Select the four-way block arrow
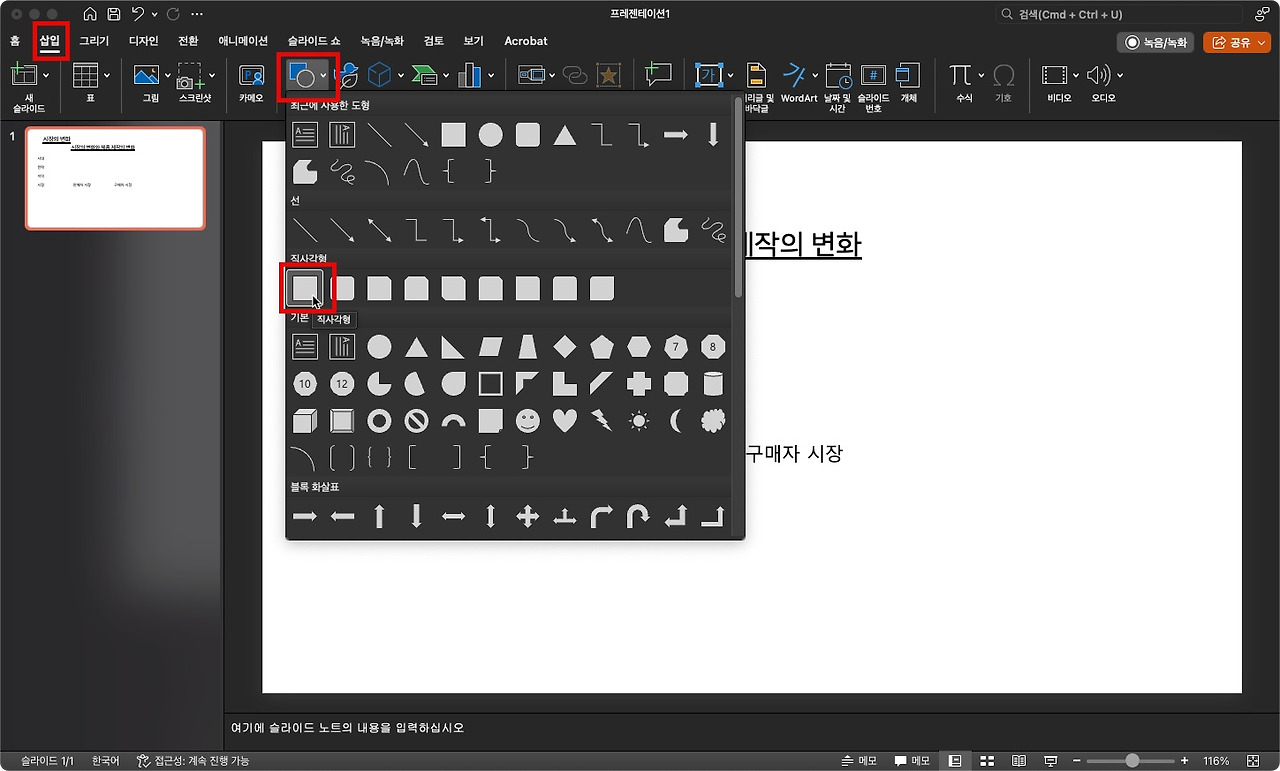This screenshot has width=1280, height=771. [x=528, y=516]
